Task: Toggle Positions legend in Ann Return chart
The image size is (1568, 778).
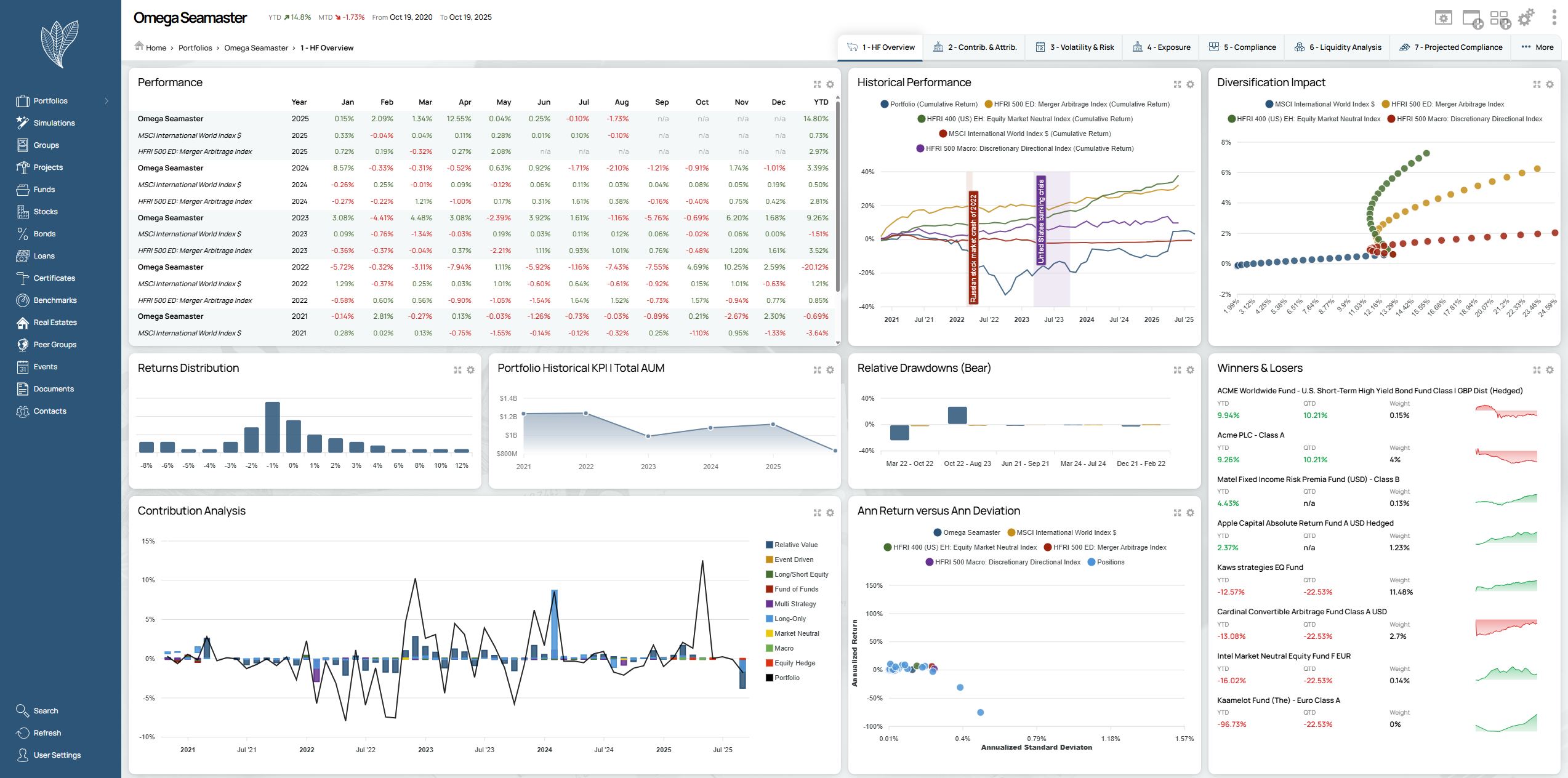Action: point(1110,562)
